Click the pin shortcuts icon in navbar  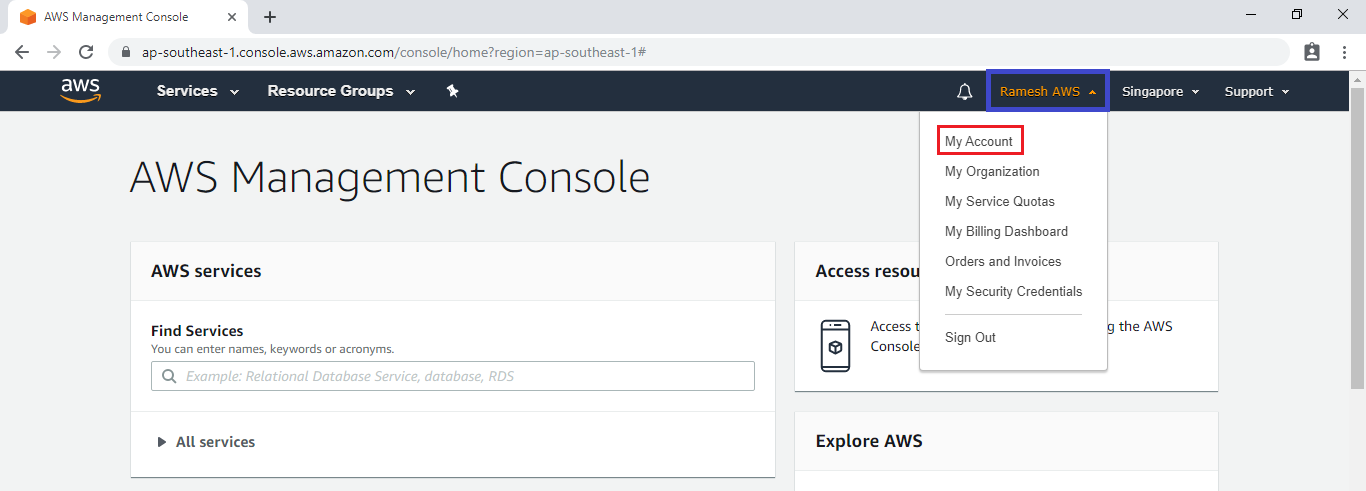[452, 91]
